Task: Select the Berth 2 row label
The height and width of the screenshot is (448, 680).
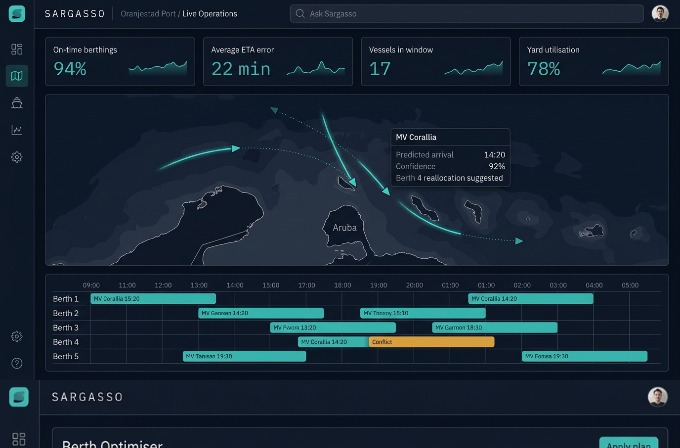Action: (65, 313)
